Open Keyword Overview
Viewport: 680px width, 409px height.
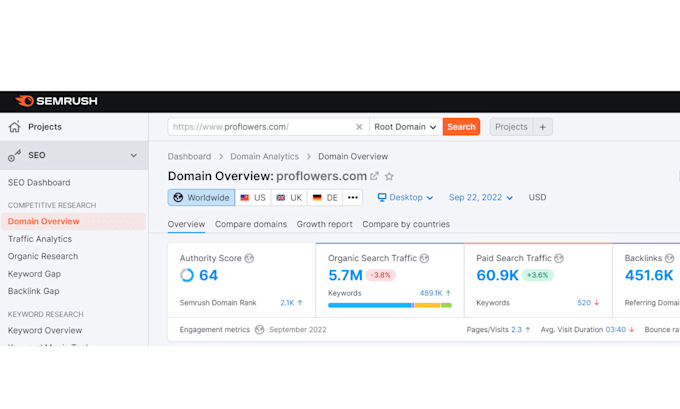(45, 330)
